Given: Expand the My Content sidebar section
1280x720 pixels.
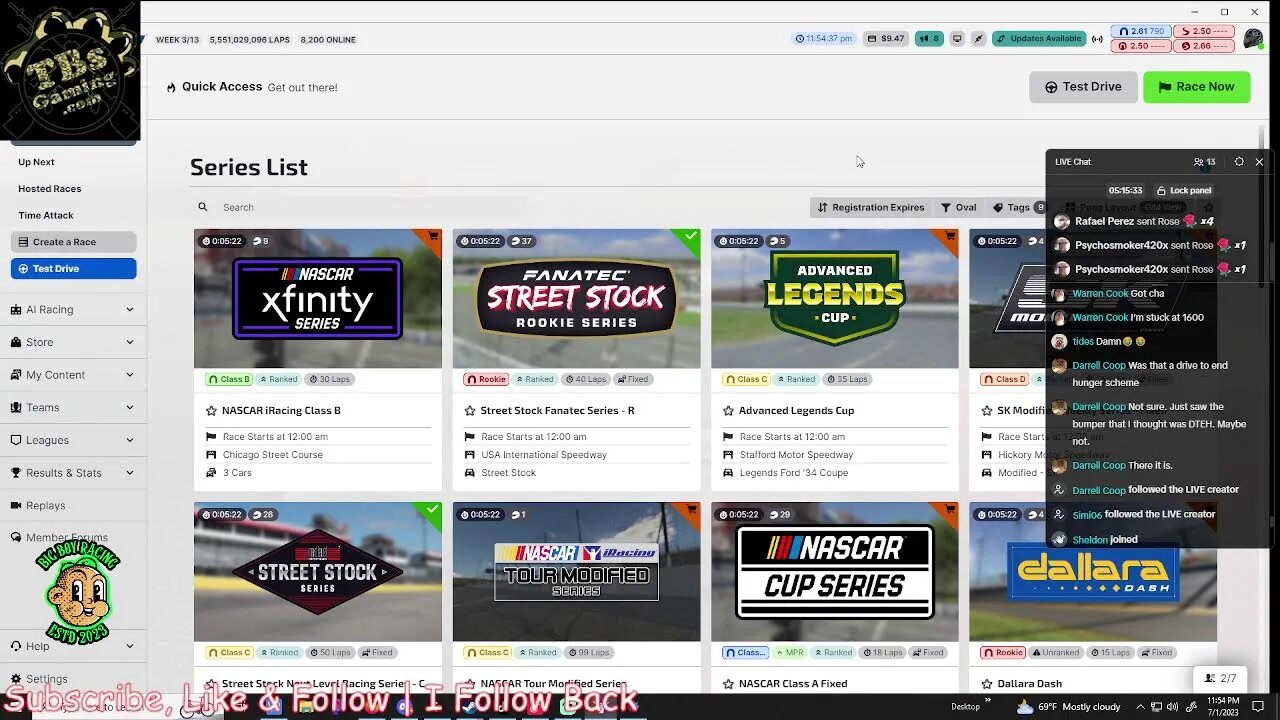Looking at the screenshot, I should coord(72,375).
